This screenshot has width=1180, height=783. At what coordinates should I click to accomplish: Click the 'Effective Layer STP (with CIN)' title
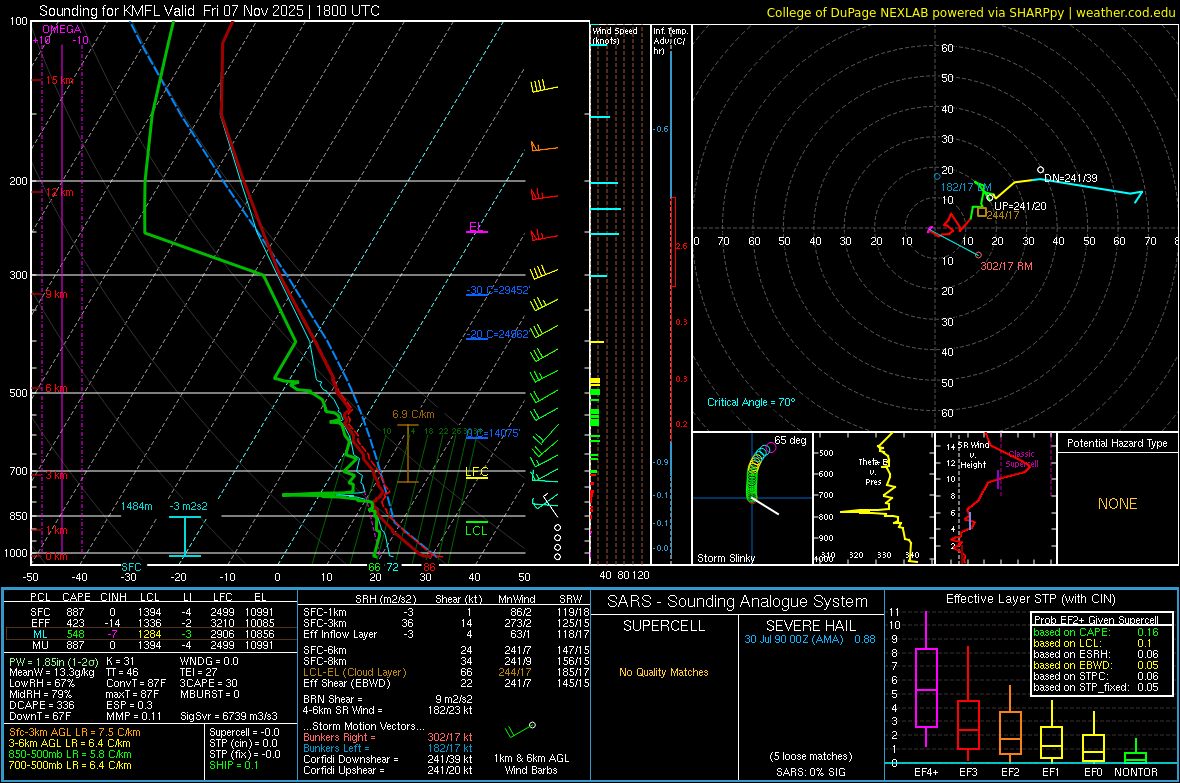coord(1030,599)
